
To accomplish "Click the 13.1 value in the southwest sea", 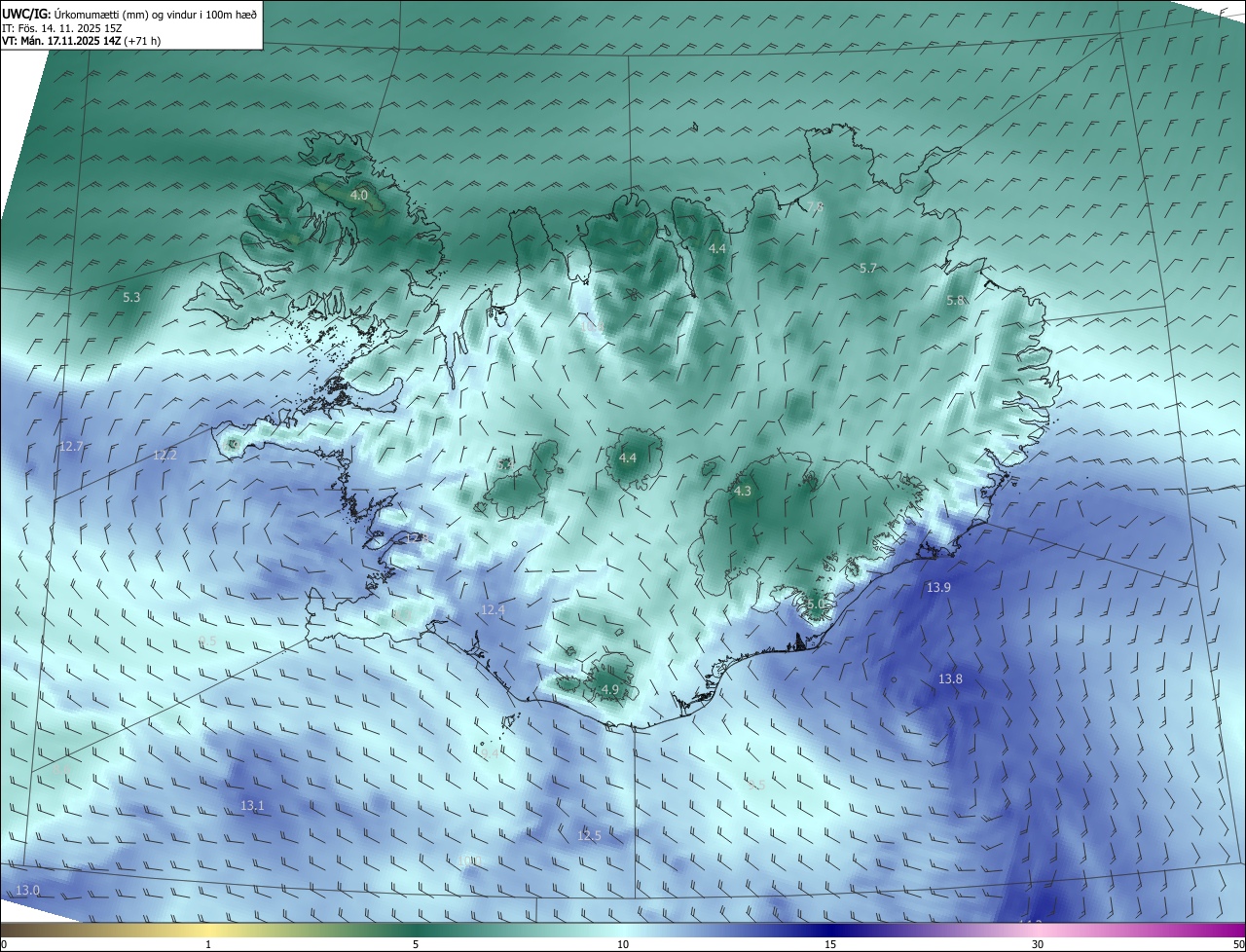I will click(x=252, y=805).
